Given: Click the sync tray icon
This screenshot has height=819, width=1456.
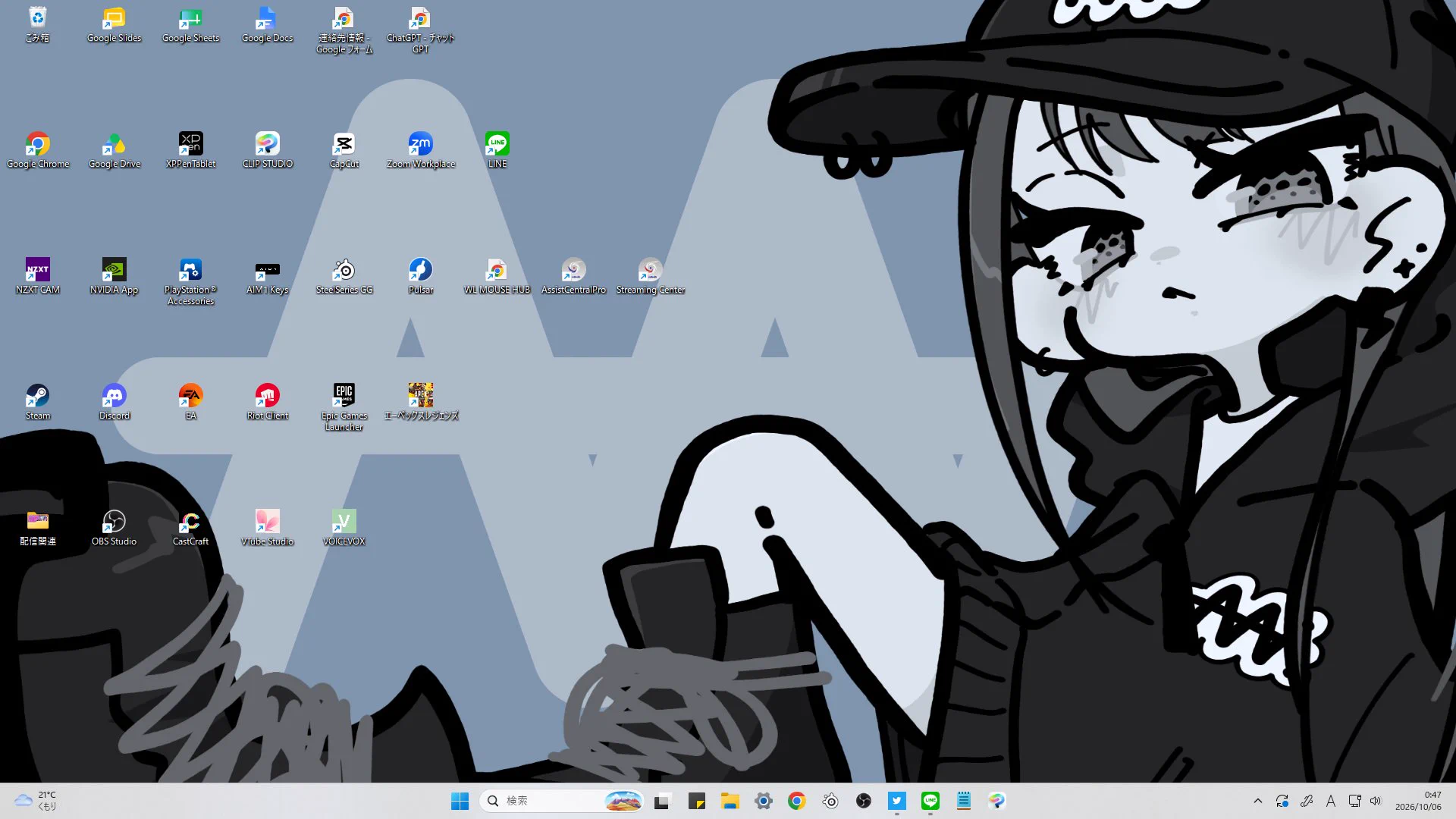Looking at the screenshot, I should point(1282,801).
